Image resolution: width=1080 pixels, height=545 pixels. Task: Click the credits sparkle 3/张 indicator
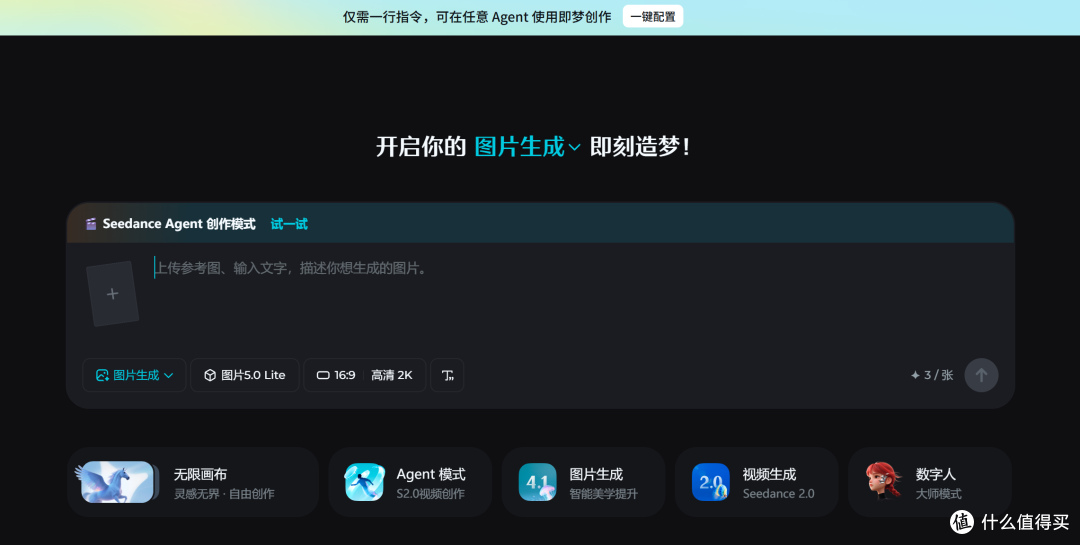coord(932,375)
